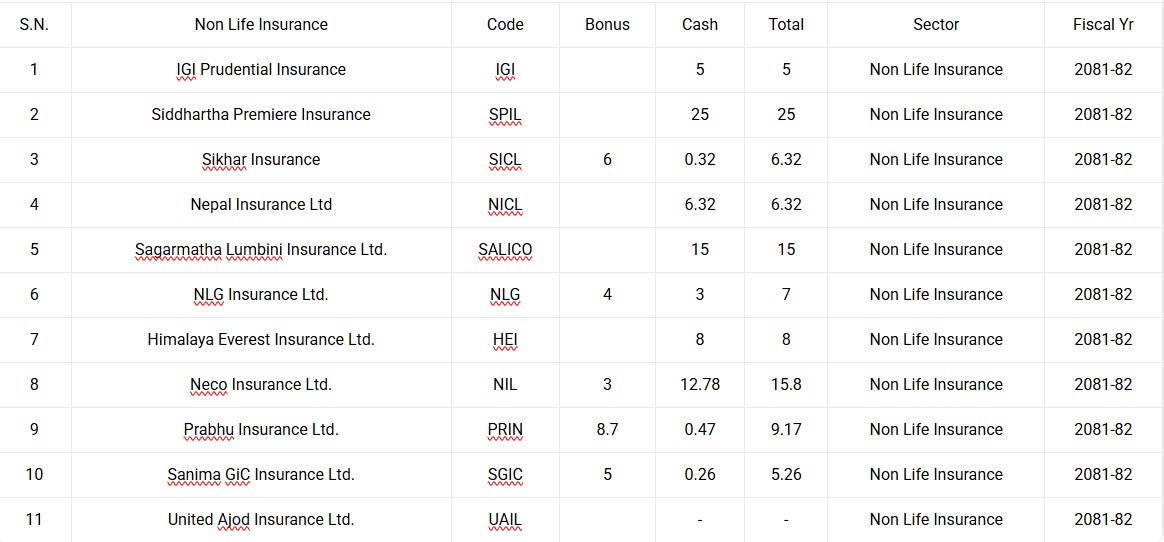
Task: Select the 'United Ajod Insurance Ltd.' cell
Action: tap(261, 519)
